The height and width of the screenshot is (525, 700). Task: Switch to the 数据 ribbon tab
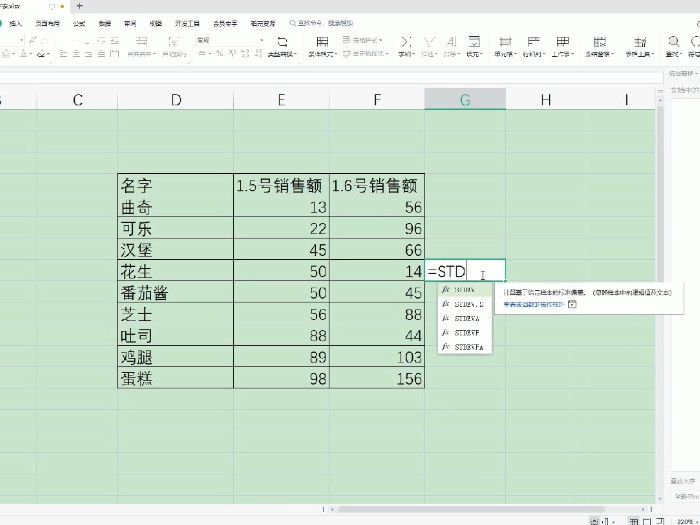(105, 23)
